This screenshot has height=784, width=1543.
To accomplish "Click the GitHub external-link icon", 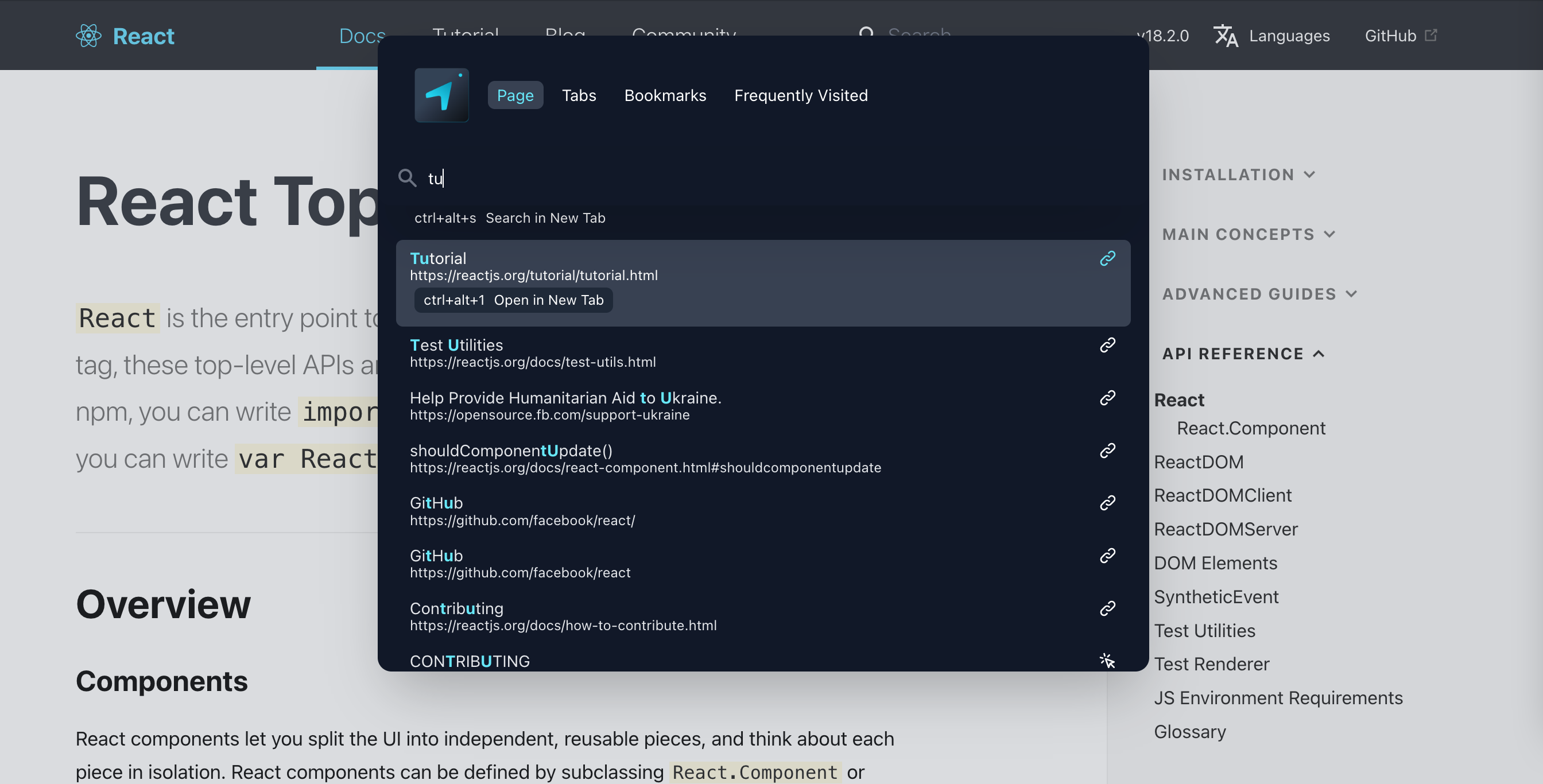I will (1431, 36).
